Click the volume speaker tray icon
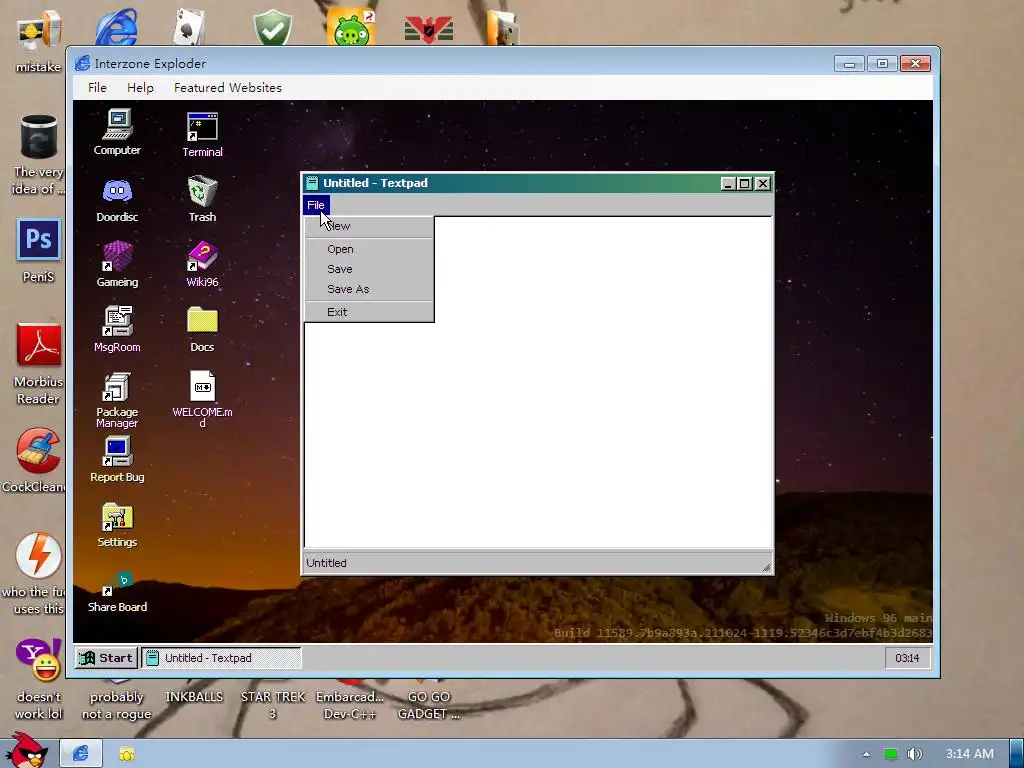The image size is (1024, 768). pyautogui.click(x=915, y=754)
